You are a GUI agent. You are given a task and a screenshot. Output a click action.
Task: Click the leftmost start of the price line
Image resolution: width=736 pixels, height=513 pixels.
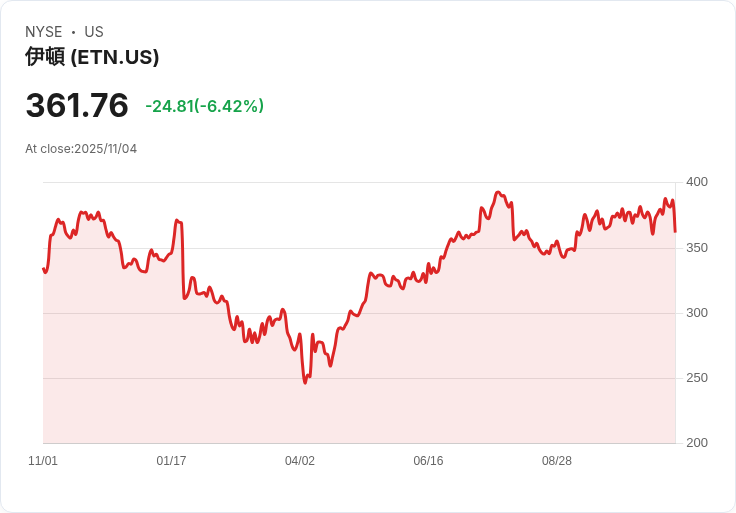pos(43,268)
